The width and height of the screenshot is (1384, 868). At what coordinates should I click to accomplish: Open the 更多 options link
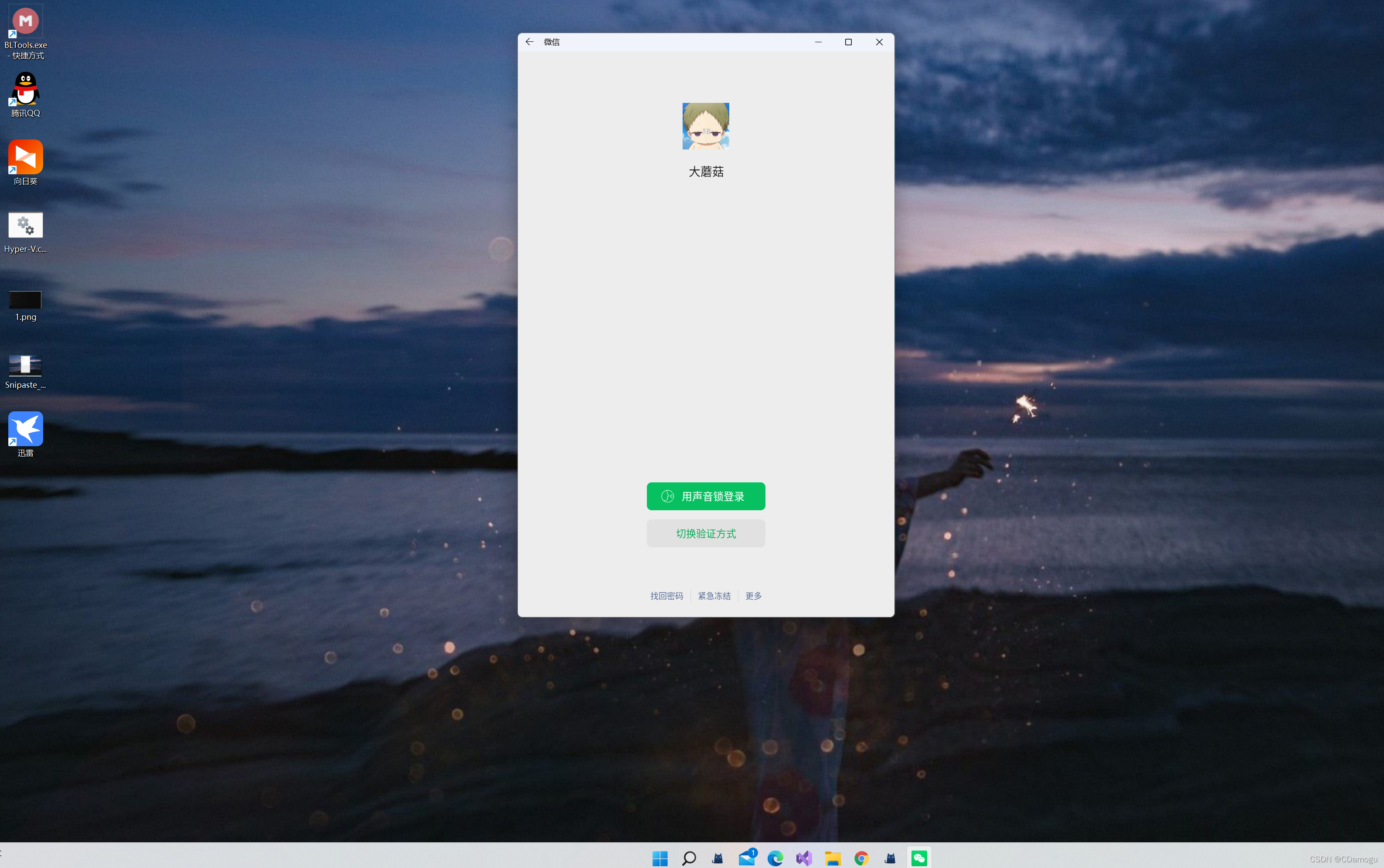point(753,596)
